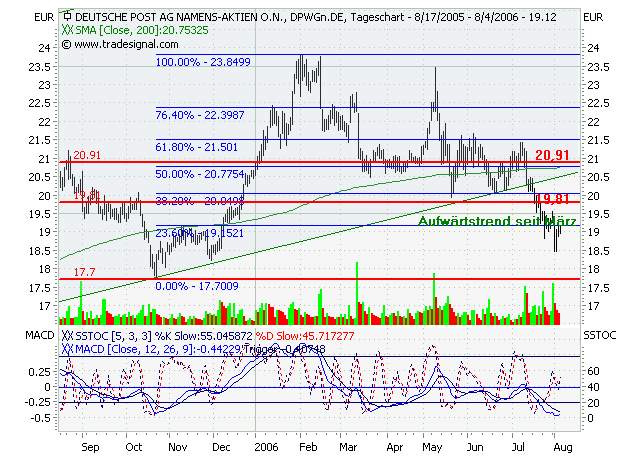
Task: Click the SMA indicator icon beside 'SMA [Close, 200]'
Action: pos(68,30)
